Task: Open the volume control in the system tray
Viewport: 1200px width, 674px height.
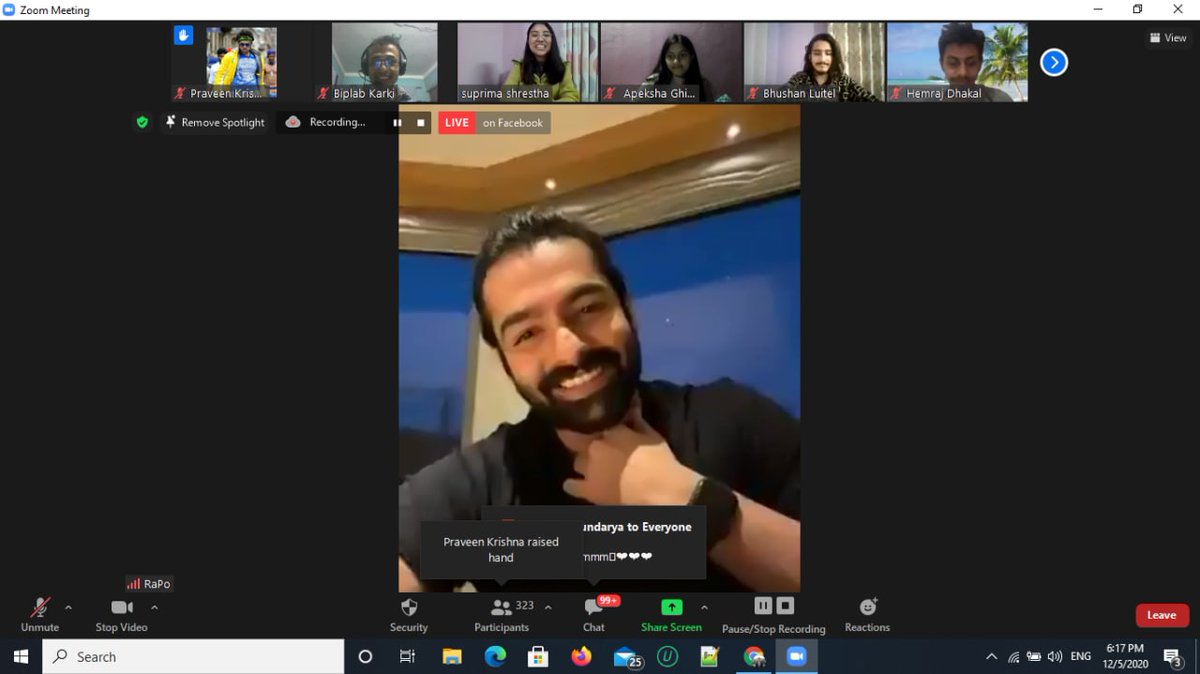Action: (x=1055, y=657)
